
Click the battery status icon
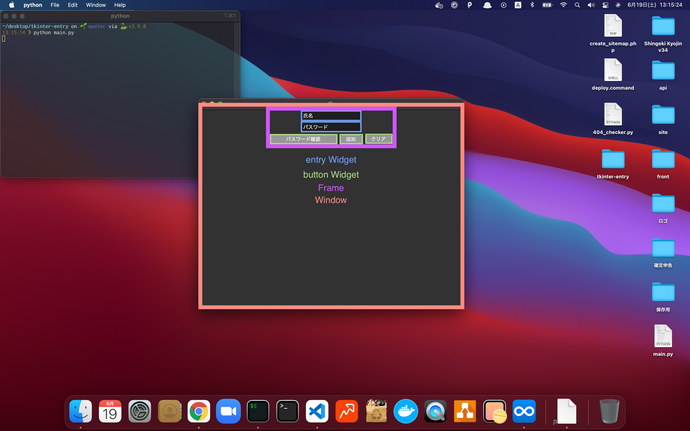pos(547,5)
